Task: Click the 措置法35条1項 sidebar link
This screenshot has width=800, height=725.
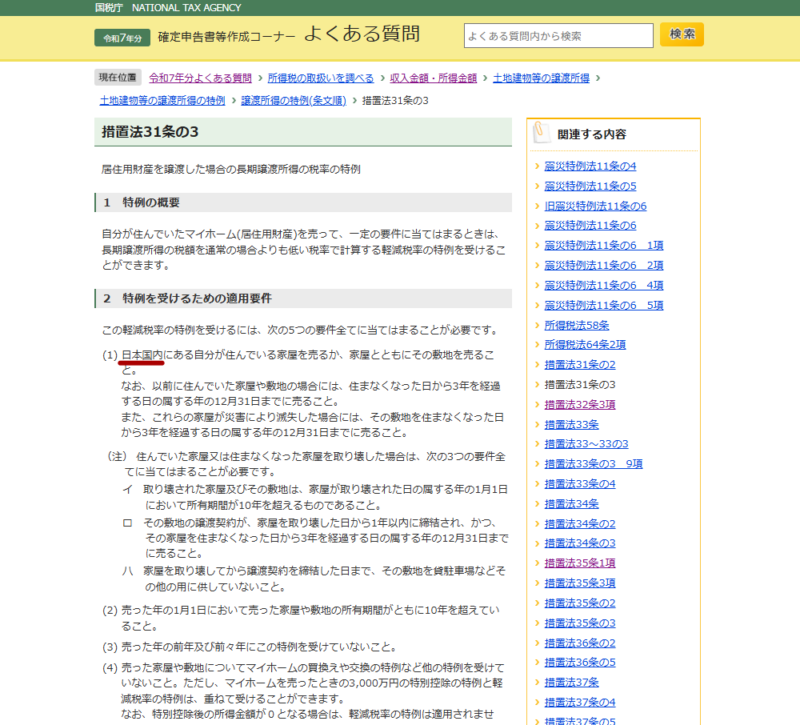Action: click(x=580, y=563)
